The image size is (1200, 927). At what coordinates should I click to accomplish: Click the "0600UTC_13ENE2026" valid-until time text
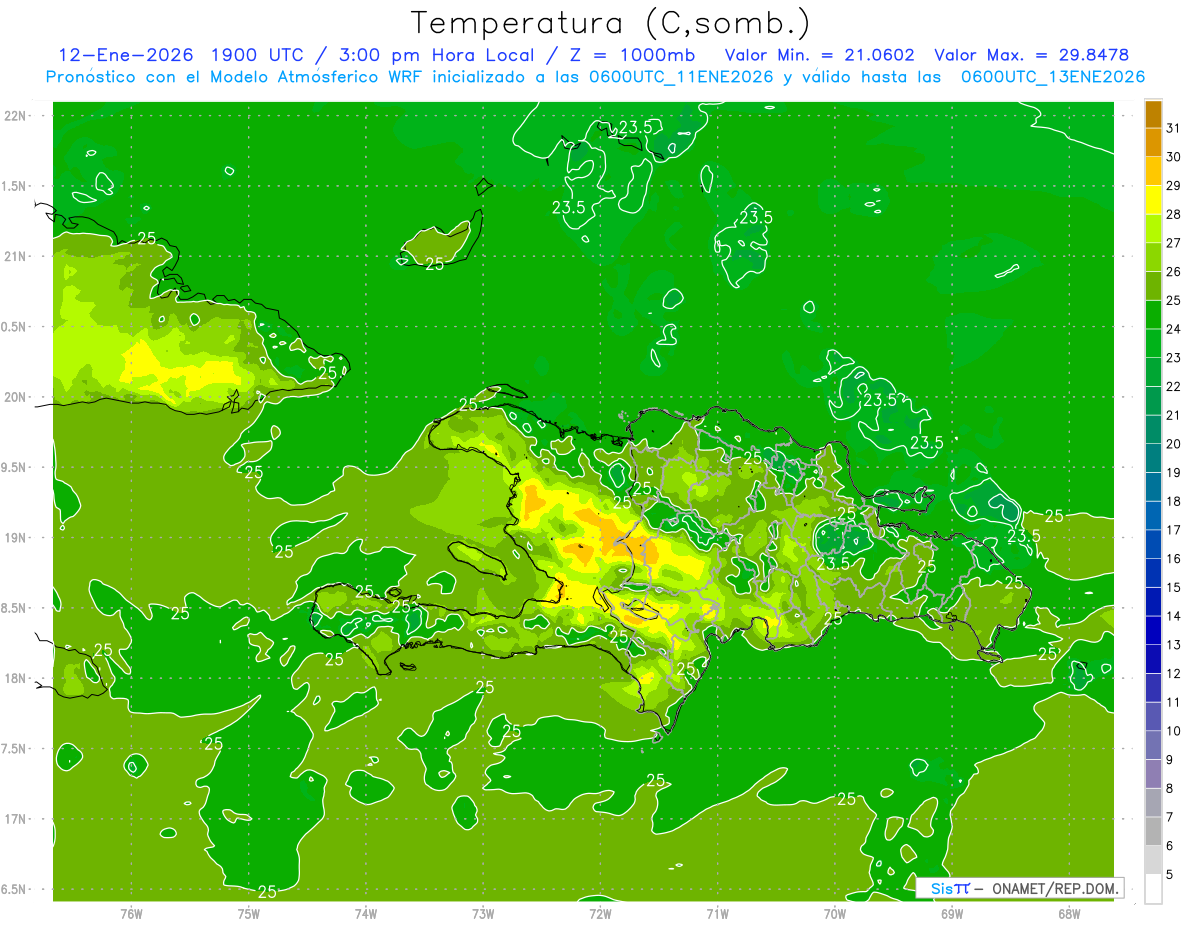click(1053, 77)
